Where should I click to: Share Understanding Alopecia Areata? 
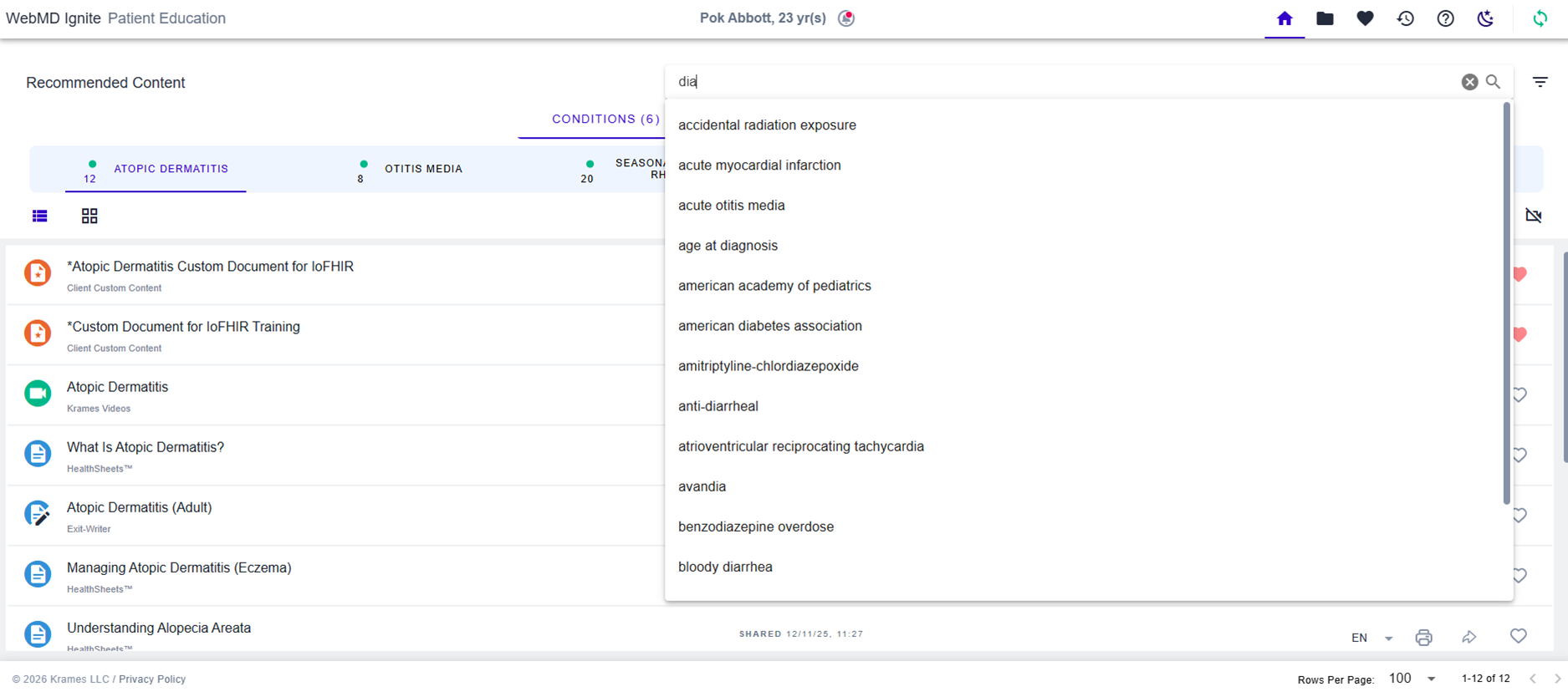(x=1469, y=637)
